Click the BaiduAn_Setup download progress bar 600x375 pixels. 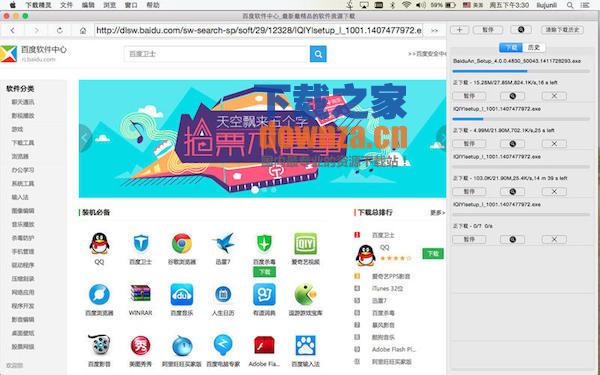[521, 71]
